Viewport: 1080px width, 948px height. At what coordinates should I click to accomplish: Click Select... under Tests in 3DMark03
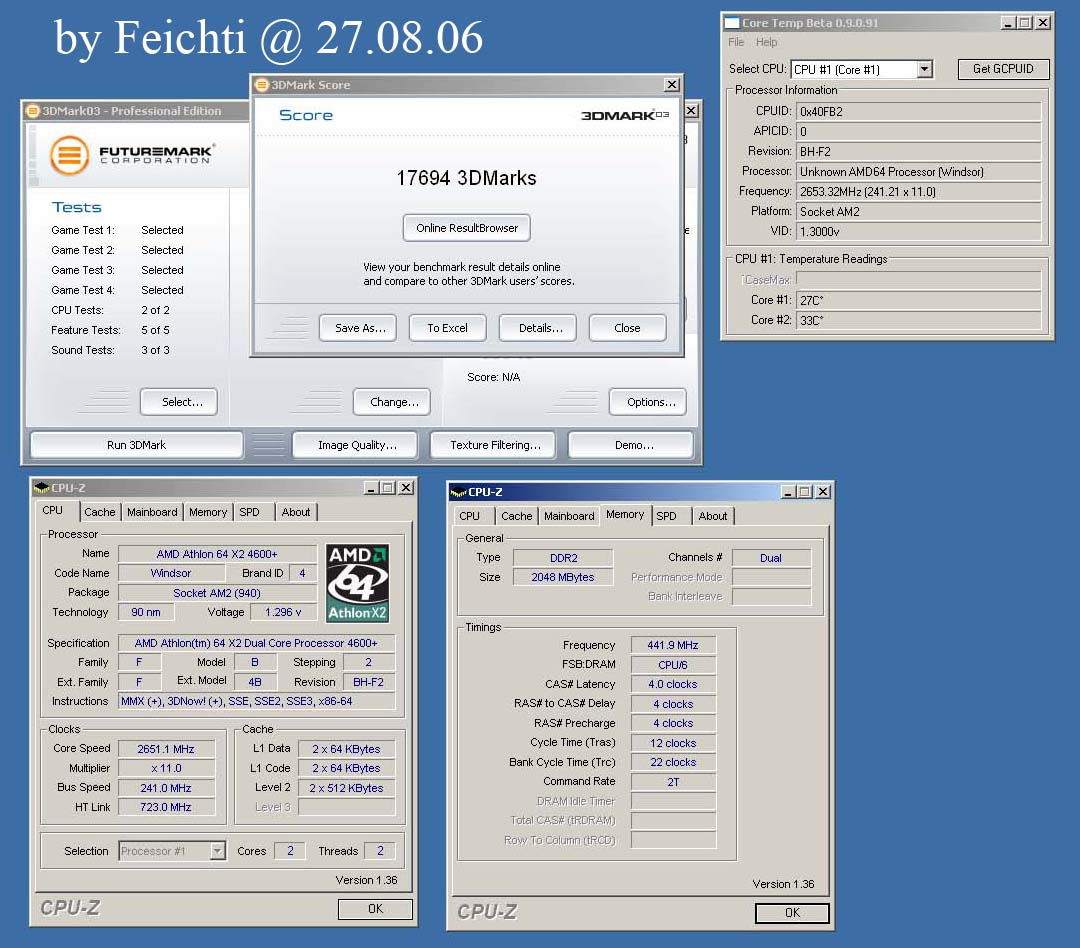[x=179, y=402]
